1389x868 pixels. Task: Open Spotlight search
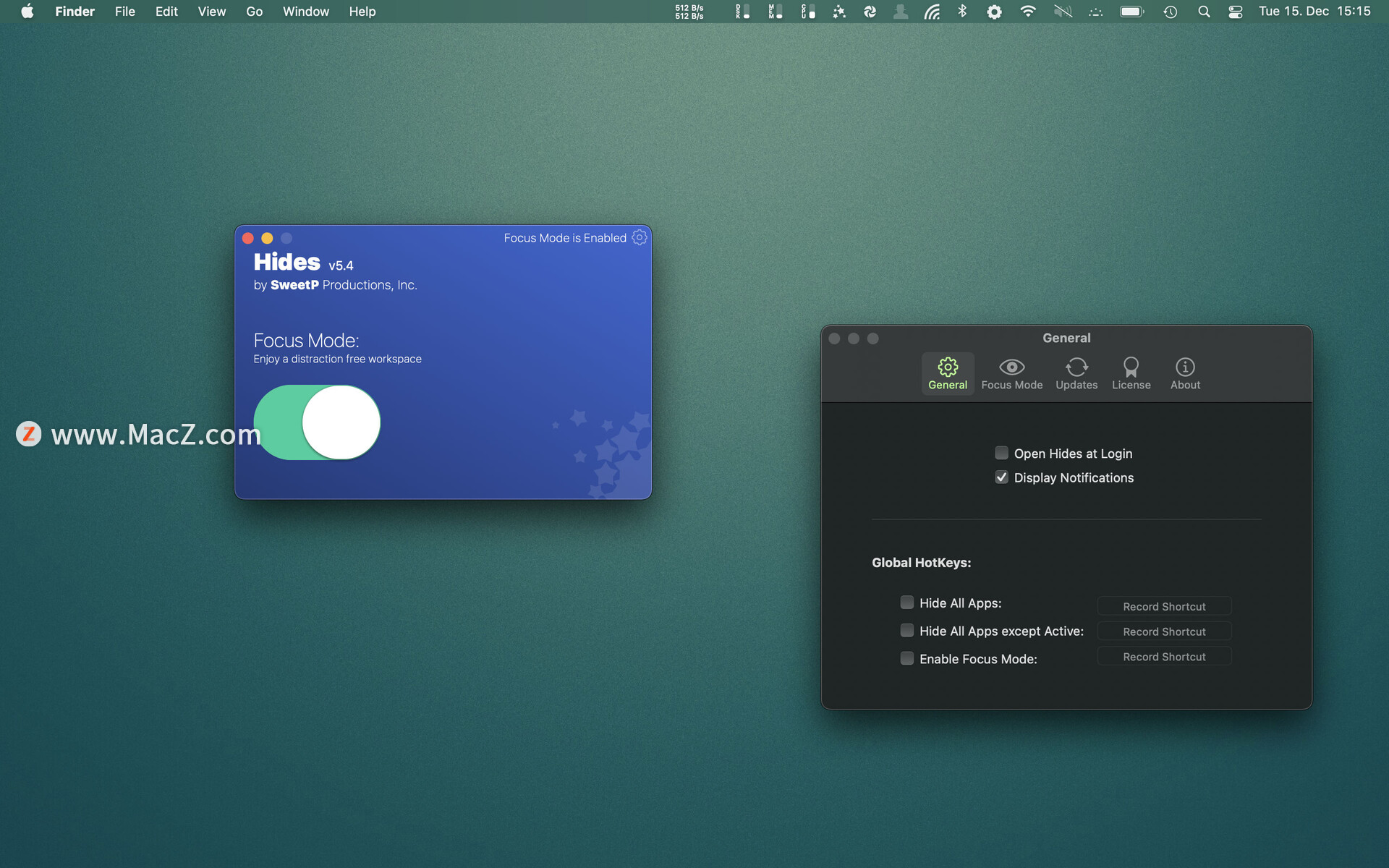[1204, 12]
